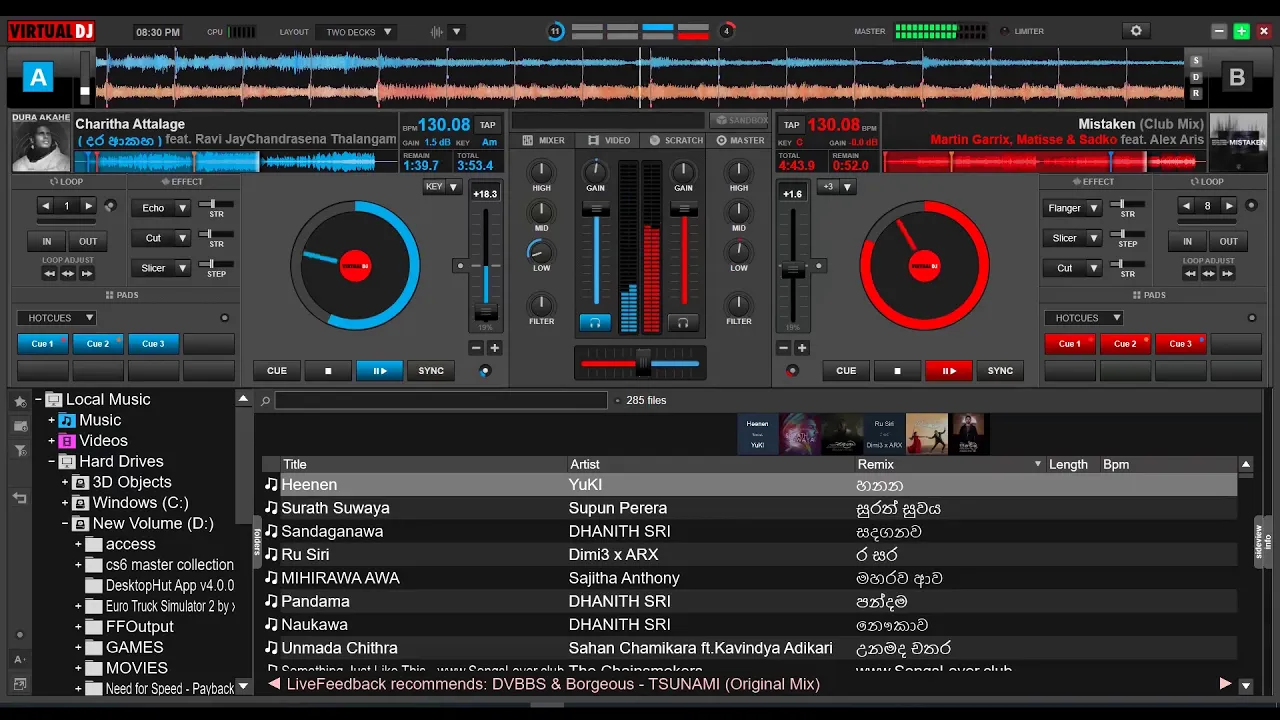Screen dimensions: 1280x720
Task: Click the D button beside the deck B label
Action: coord(1196,78)
